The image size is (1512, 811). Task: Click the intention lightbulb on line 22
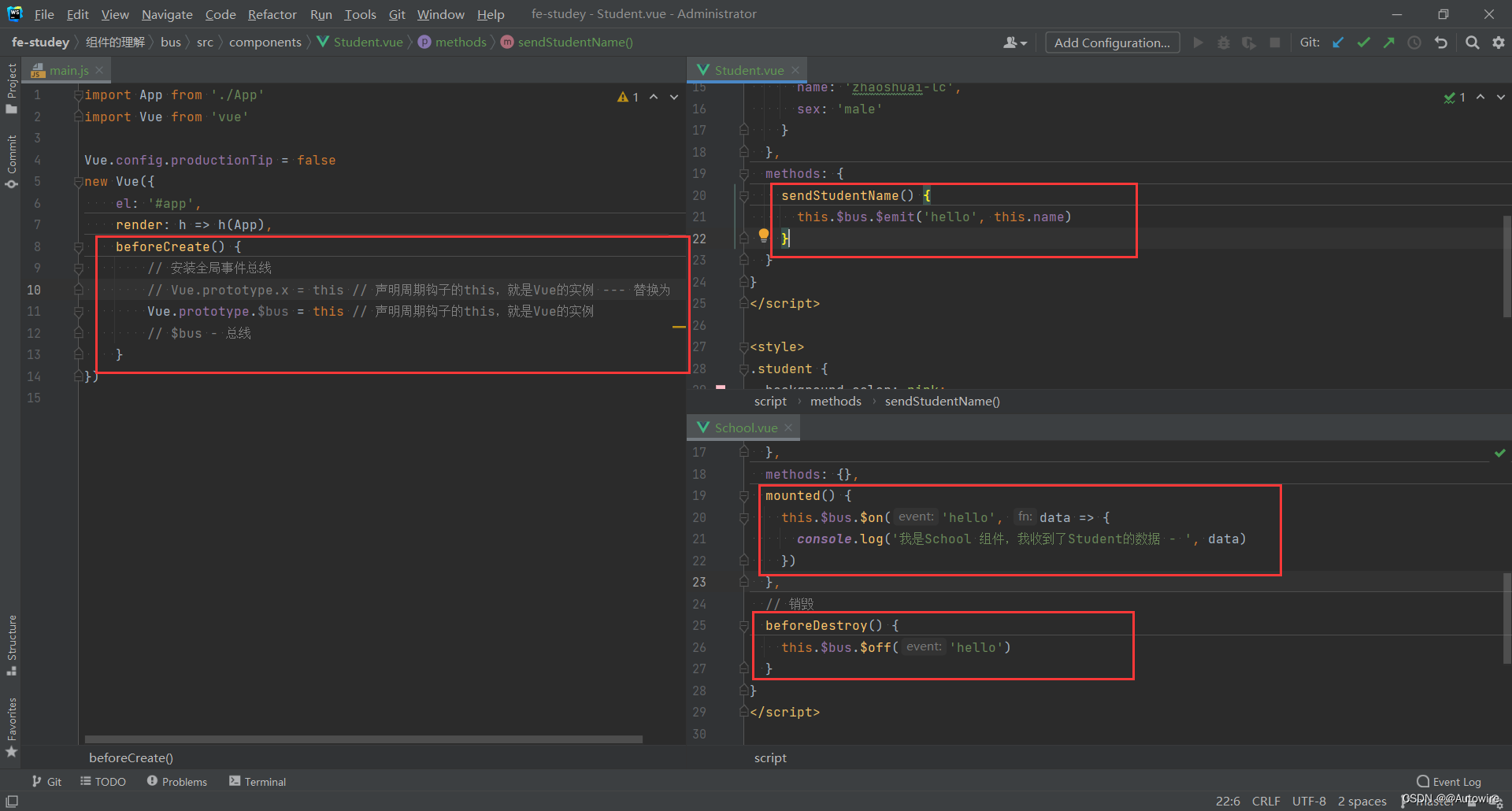[x=763, y=235]
